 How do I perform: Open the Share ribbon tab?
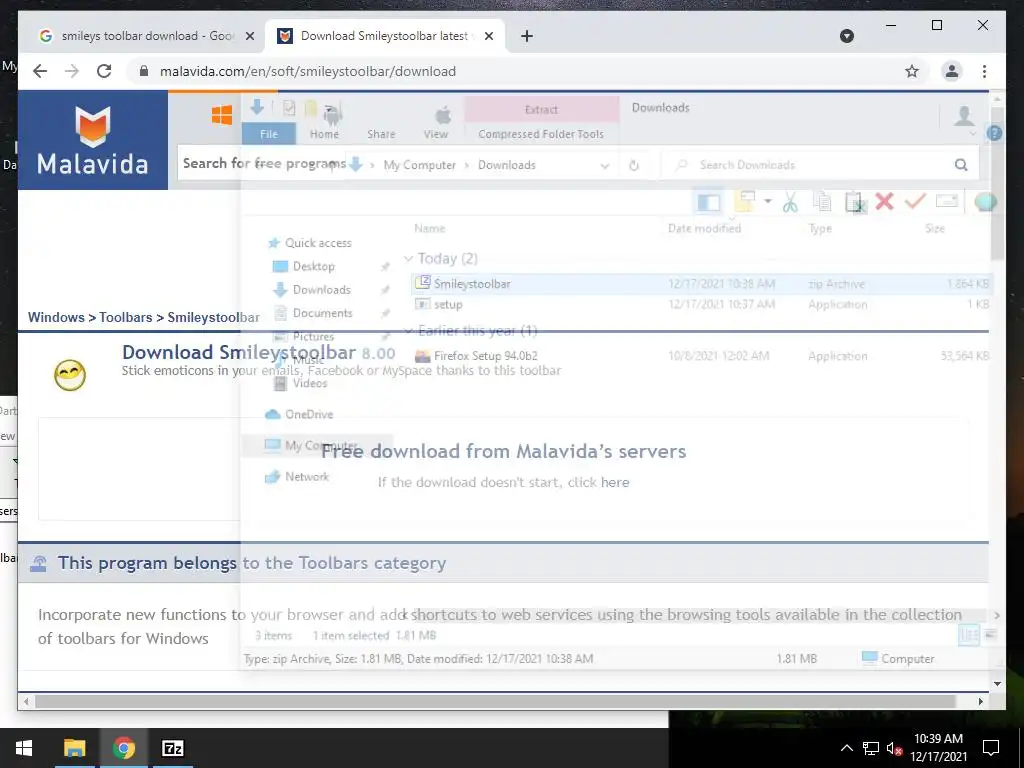(381, 134)
